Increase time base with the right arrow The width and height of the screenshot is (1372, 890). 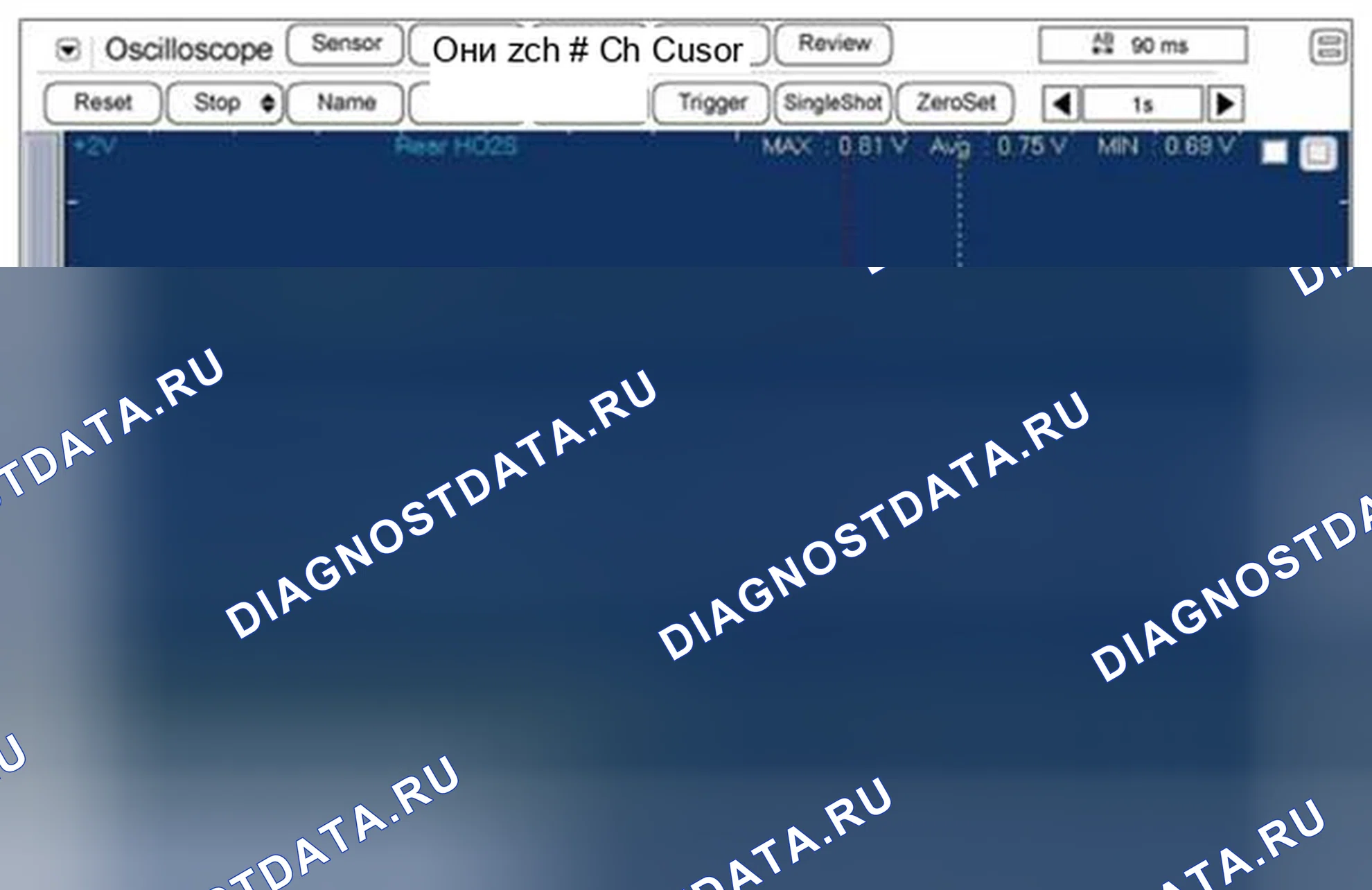[1225, 105]
